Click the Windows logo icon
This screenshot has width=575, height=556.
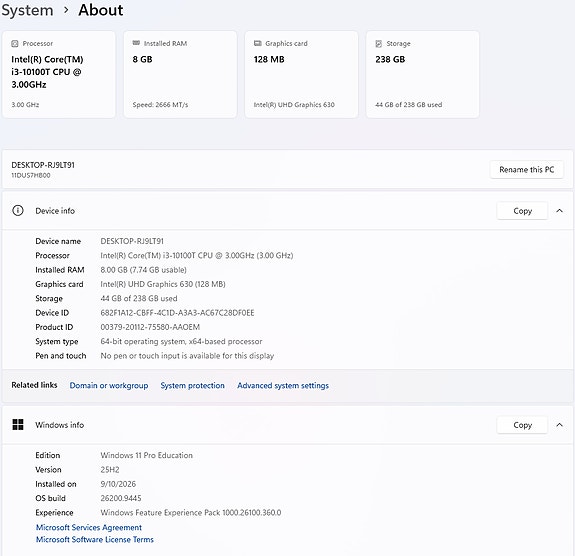[18, 425]
